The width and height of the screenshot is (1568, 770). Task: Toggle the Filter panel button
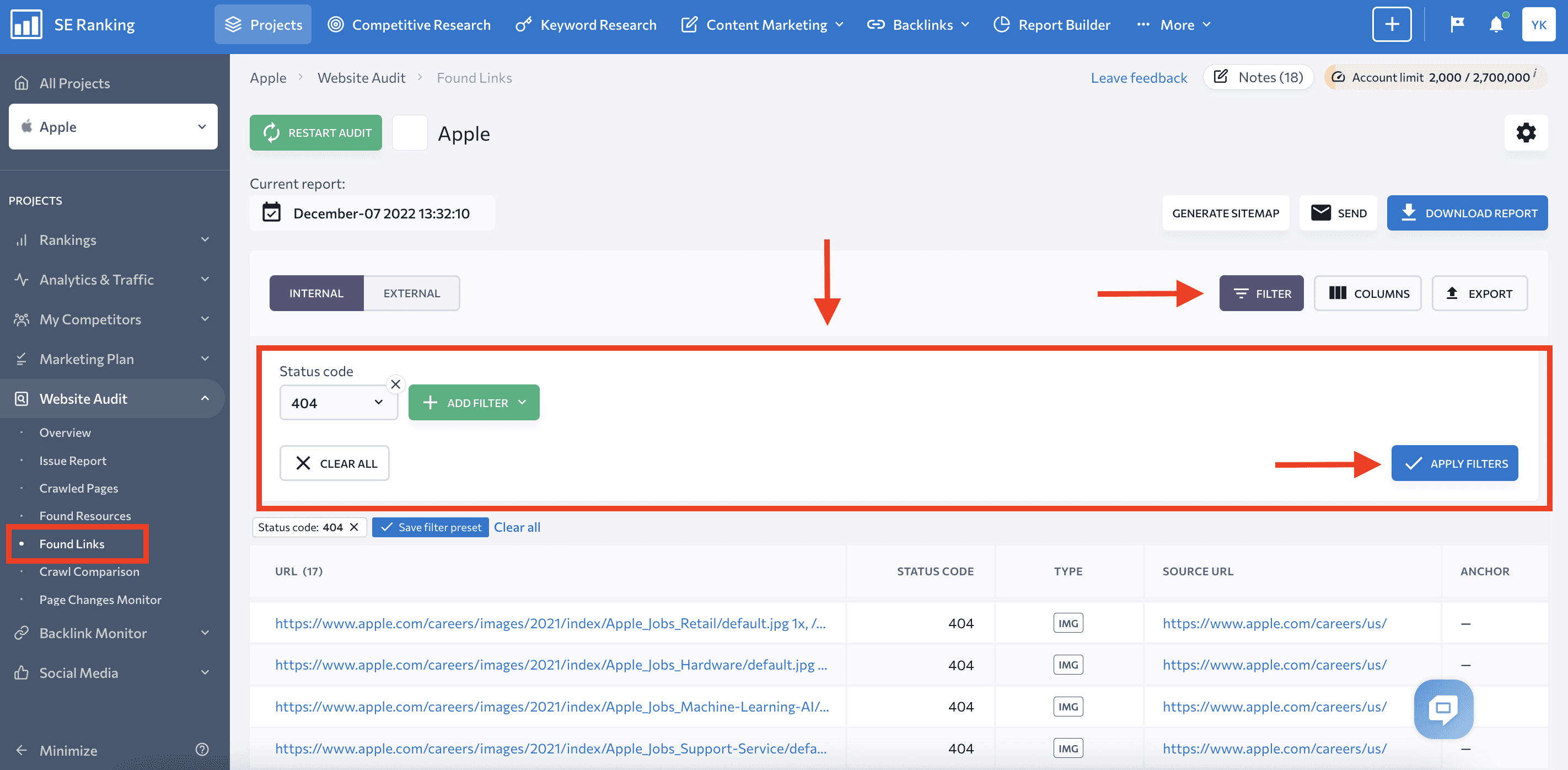point(1261,293)
